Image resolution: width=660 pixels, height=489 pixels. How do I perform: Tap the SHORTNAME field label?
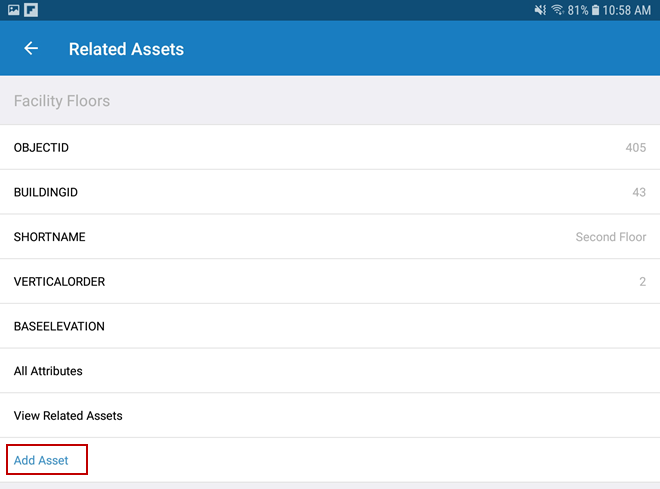point(50,237)
